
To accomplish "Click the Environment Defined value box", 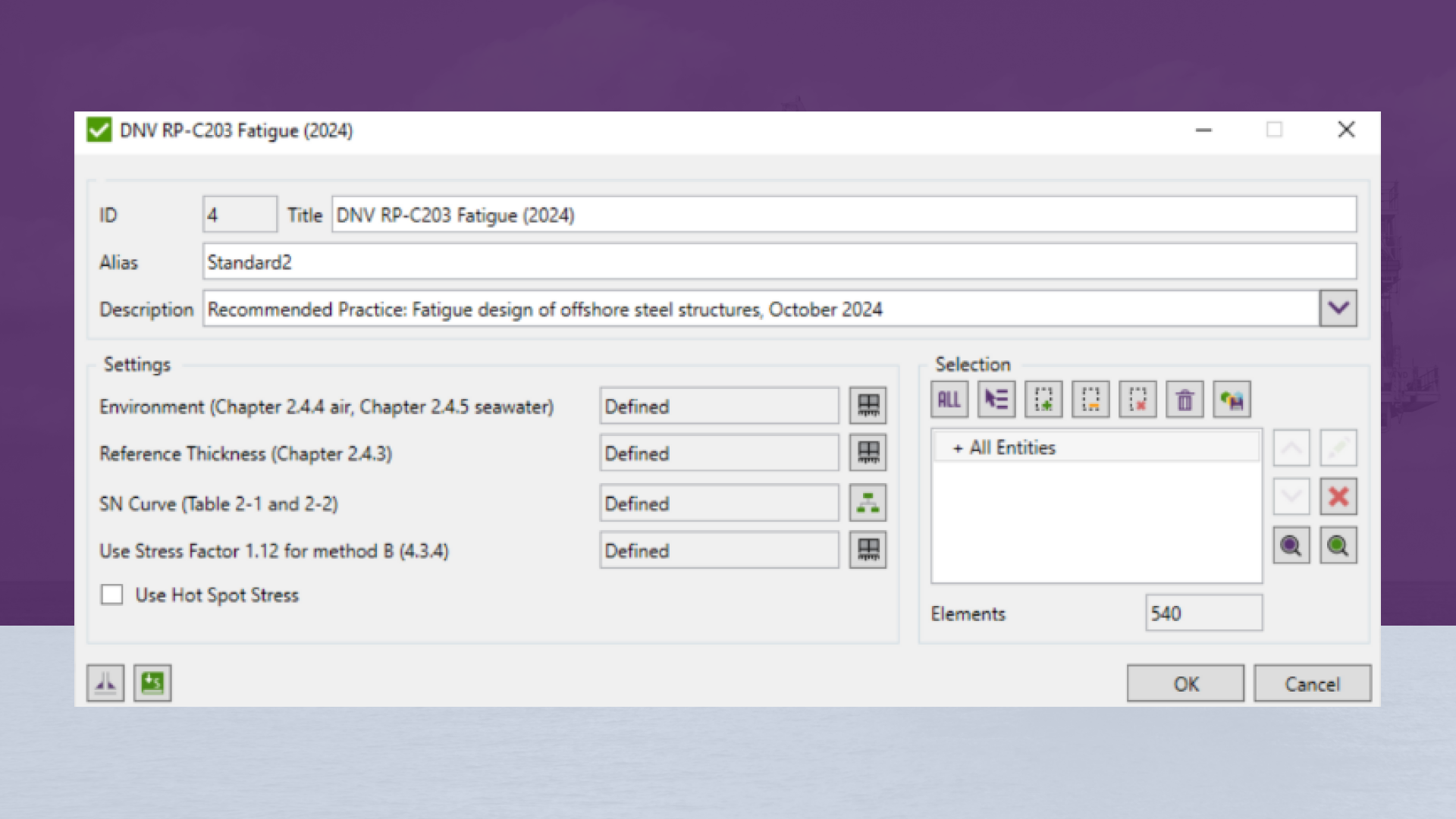I will click(720, 406).
